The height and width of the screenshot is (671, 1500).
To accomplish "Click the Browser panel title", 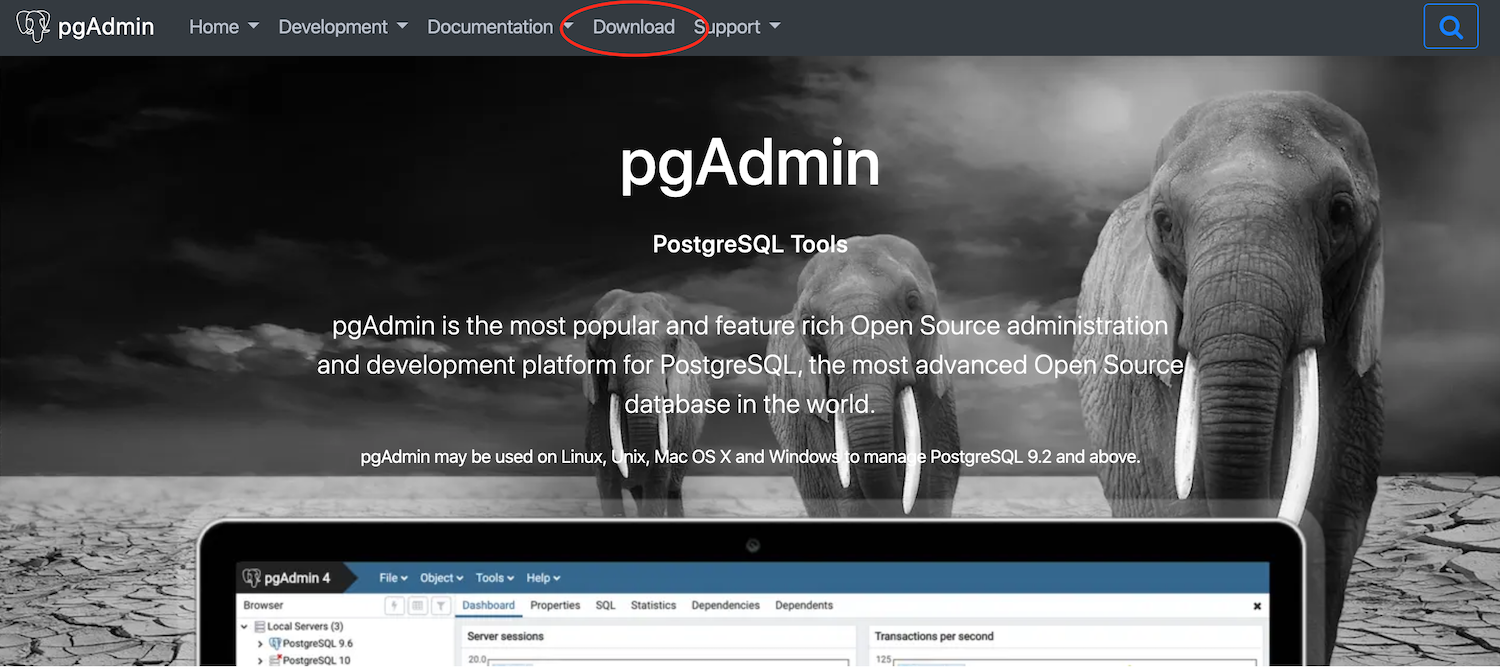I will [x=264, y=605].
